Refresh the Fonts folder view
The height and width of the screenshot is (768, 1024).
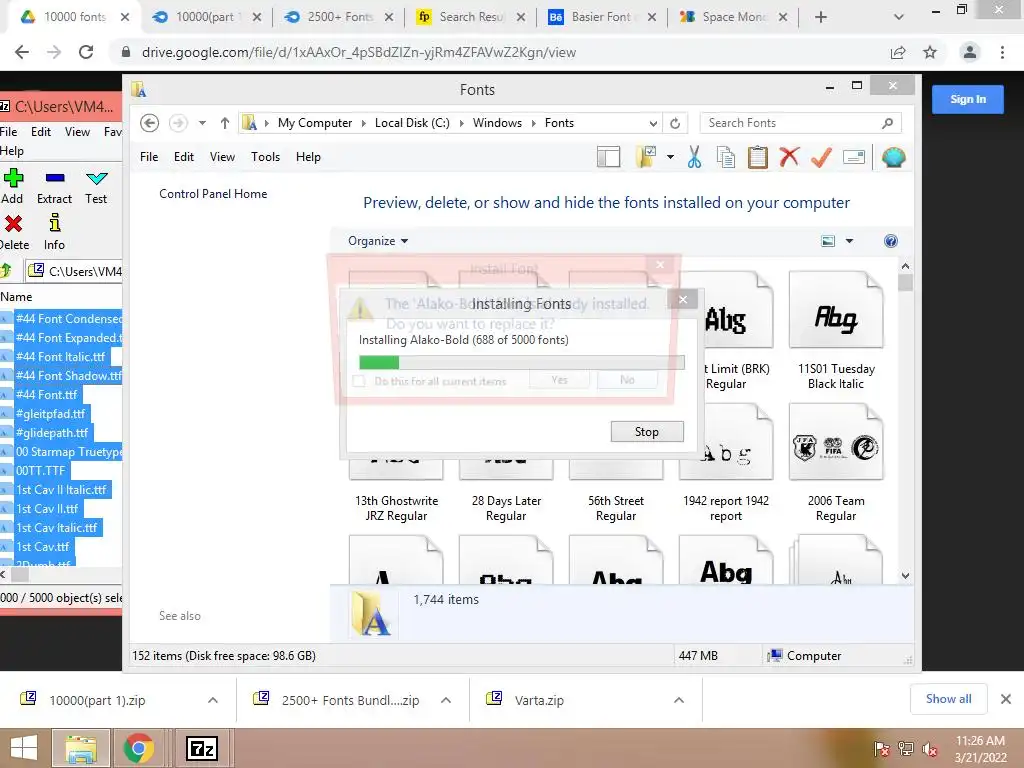[675, 123]
